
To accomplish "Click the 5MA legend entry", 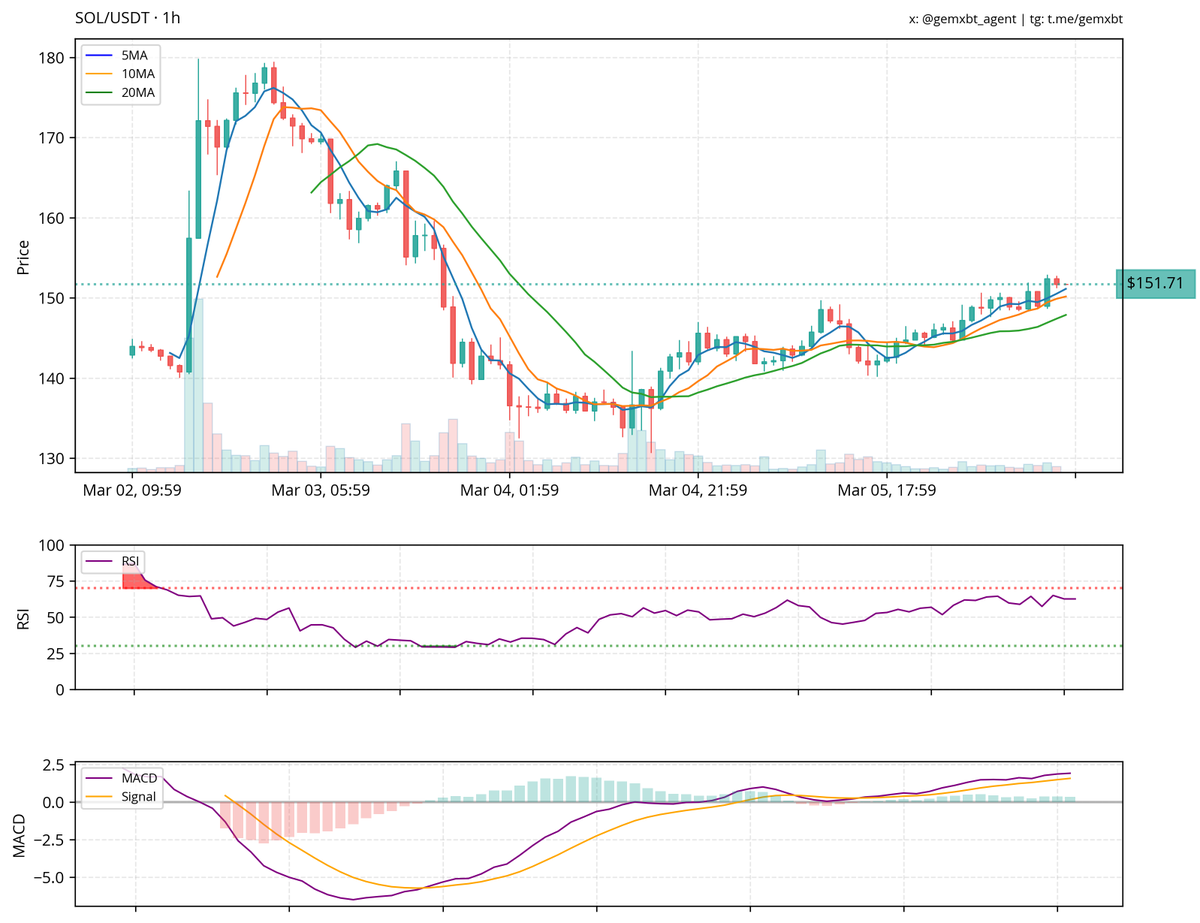I will (x=121, y=56).
